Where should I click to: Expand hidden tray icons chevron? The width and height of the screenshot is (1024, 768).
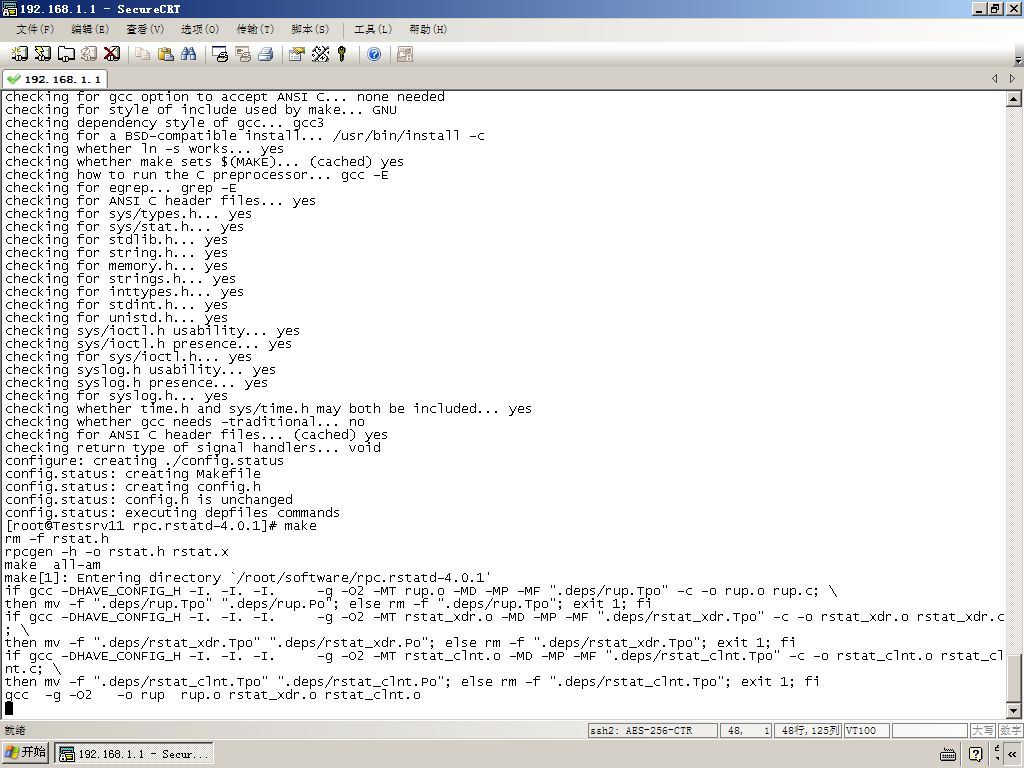(1012, 754)
